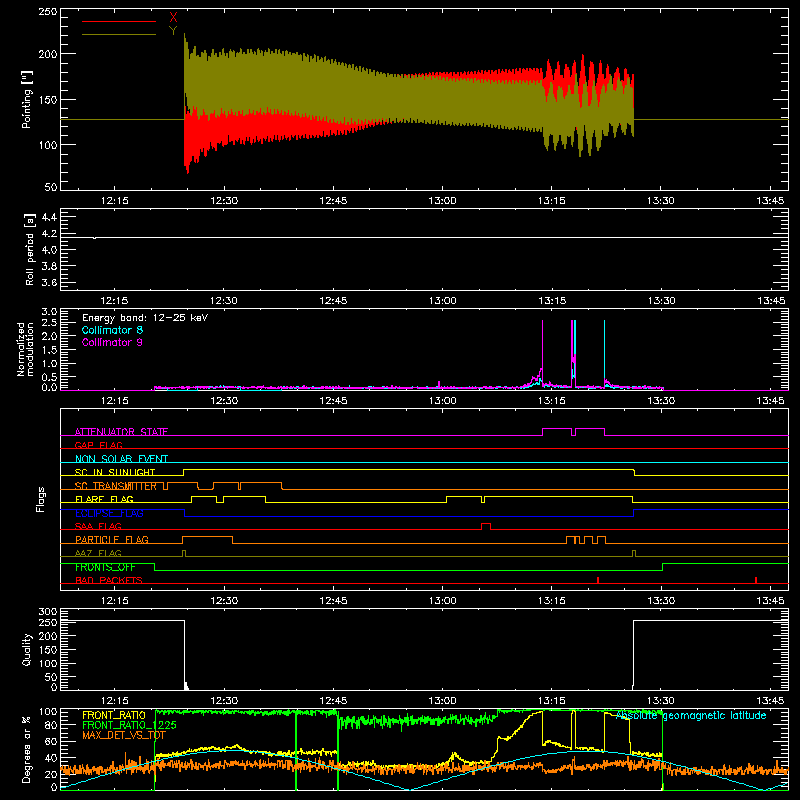Click the BAD_PACKETS red tick near 13:43
Viewport: 800px width, 800px height.
[756, 580]
